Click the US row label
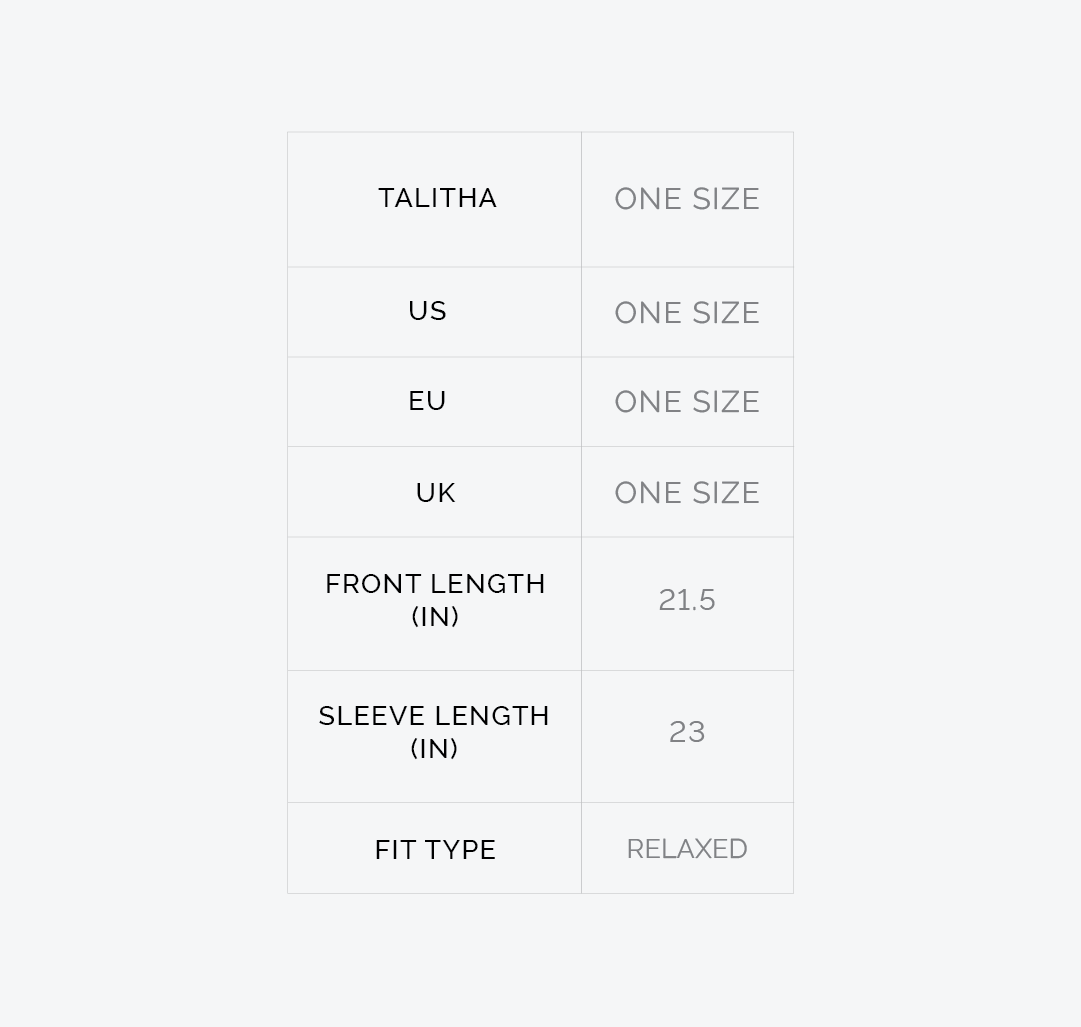1081x1027 pixels. click(427, 311)
